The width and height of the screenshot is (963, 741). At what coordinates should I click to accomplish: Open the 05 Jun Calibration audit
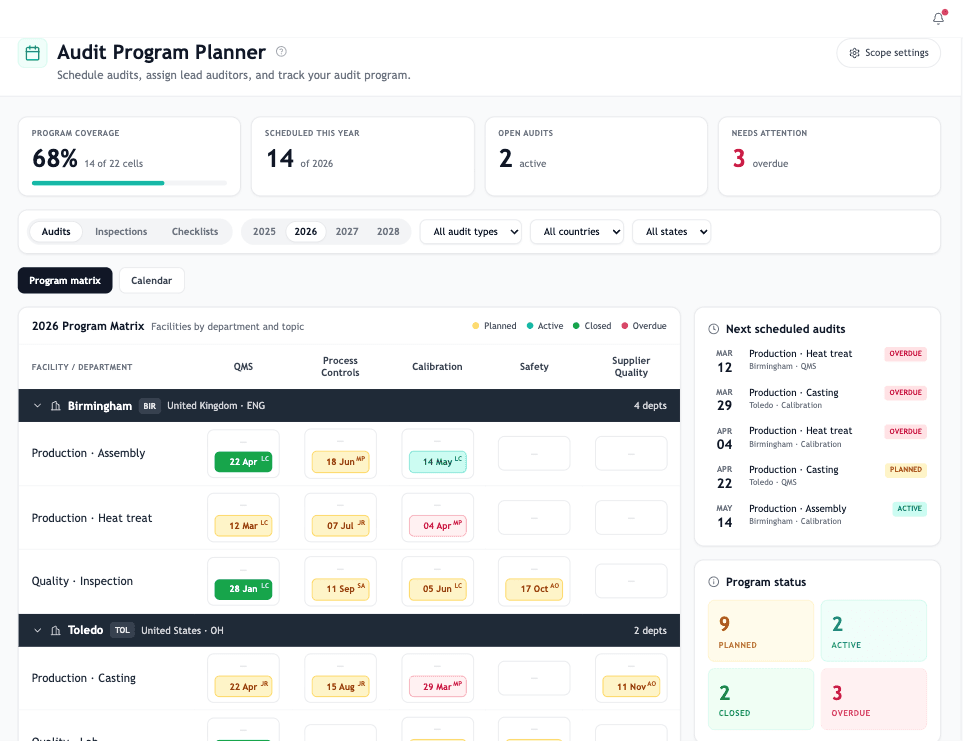tap(437, 589)
